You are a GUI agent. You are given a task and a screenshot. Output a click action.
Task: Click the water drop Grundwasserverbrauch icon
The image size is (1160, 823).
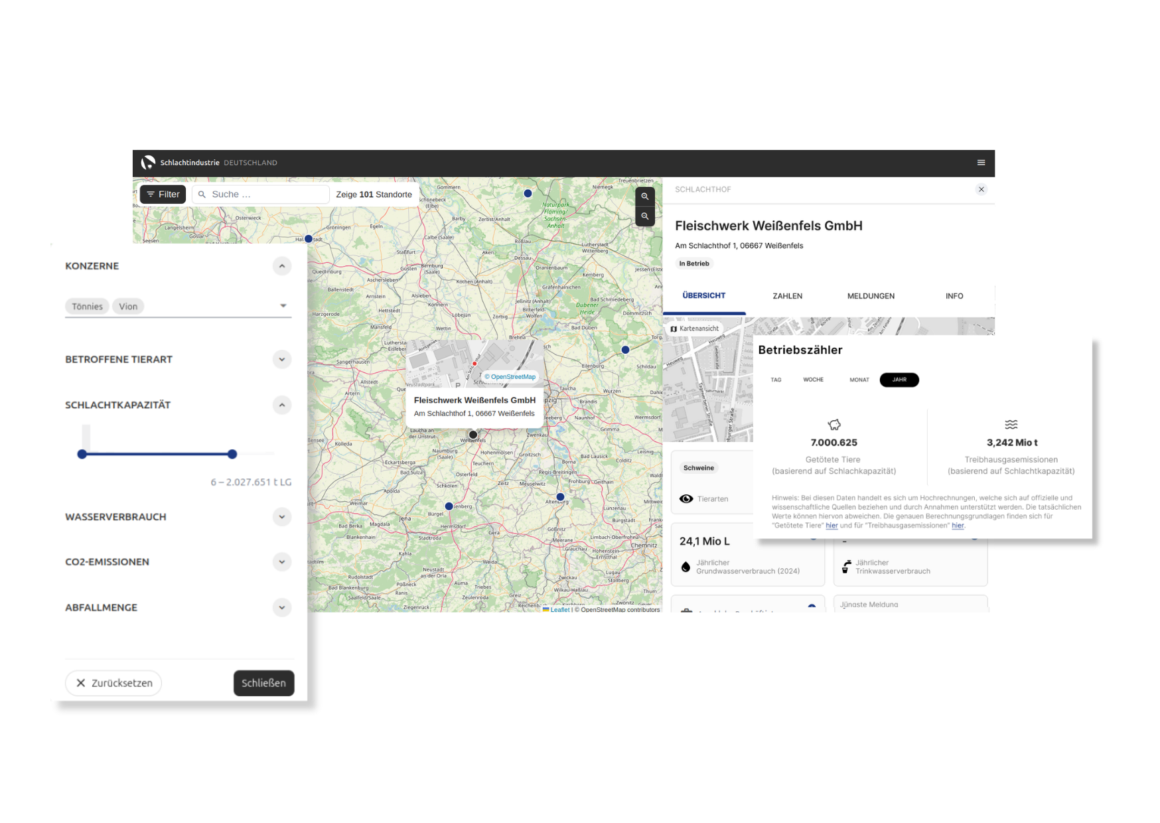click(x=685, y=565)
